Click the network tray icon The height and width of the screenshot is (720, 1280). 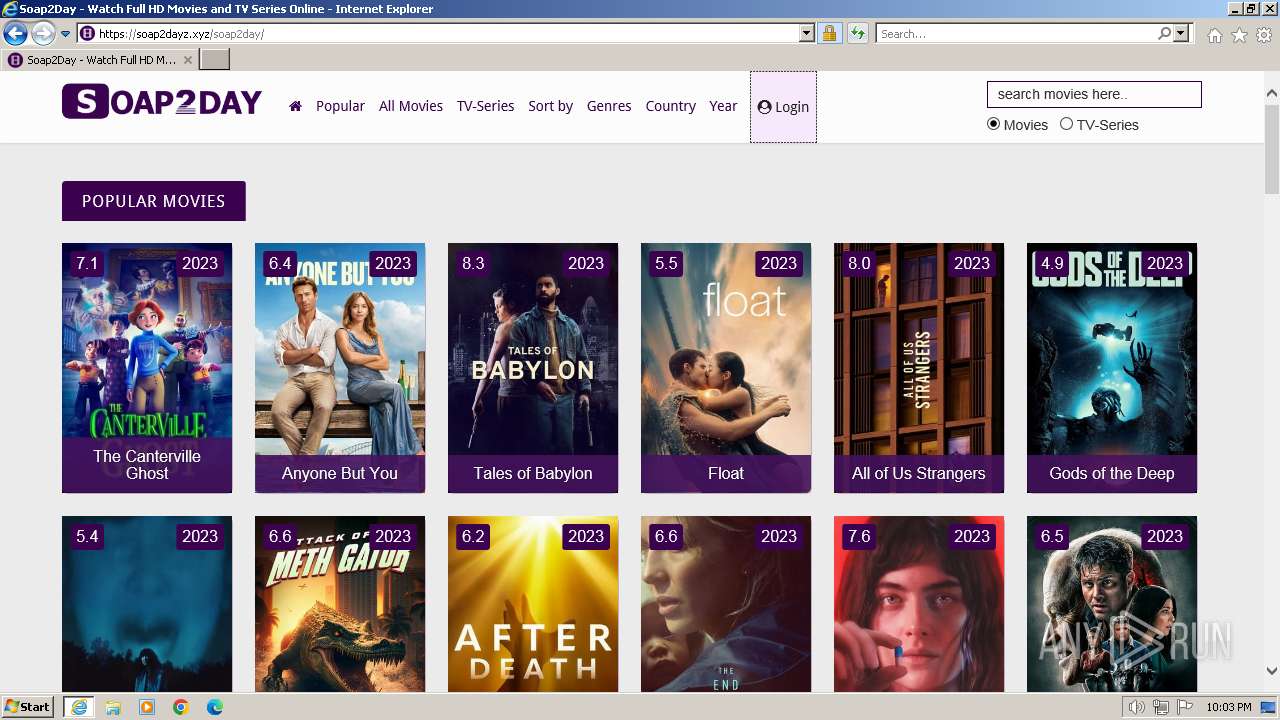[1160, 708]
